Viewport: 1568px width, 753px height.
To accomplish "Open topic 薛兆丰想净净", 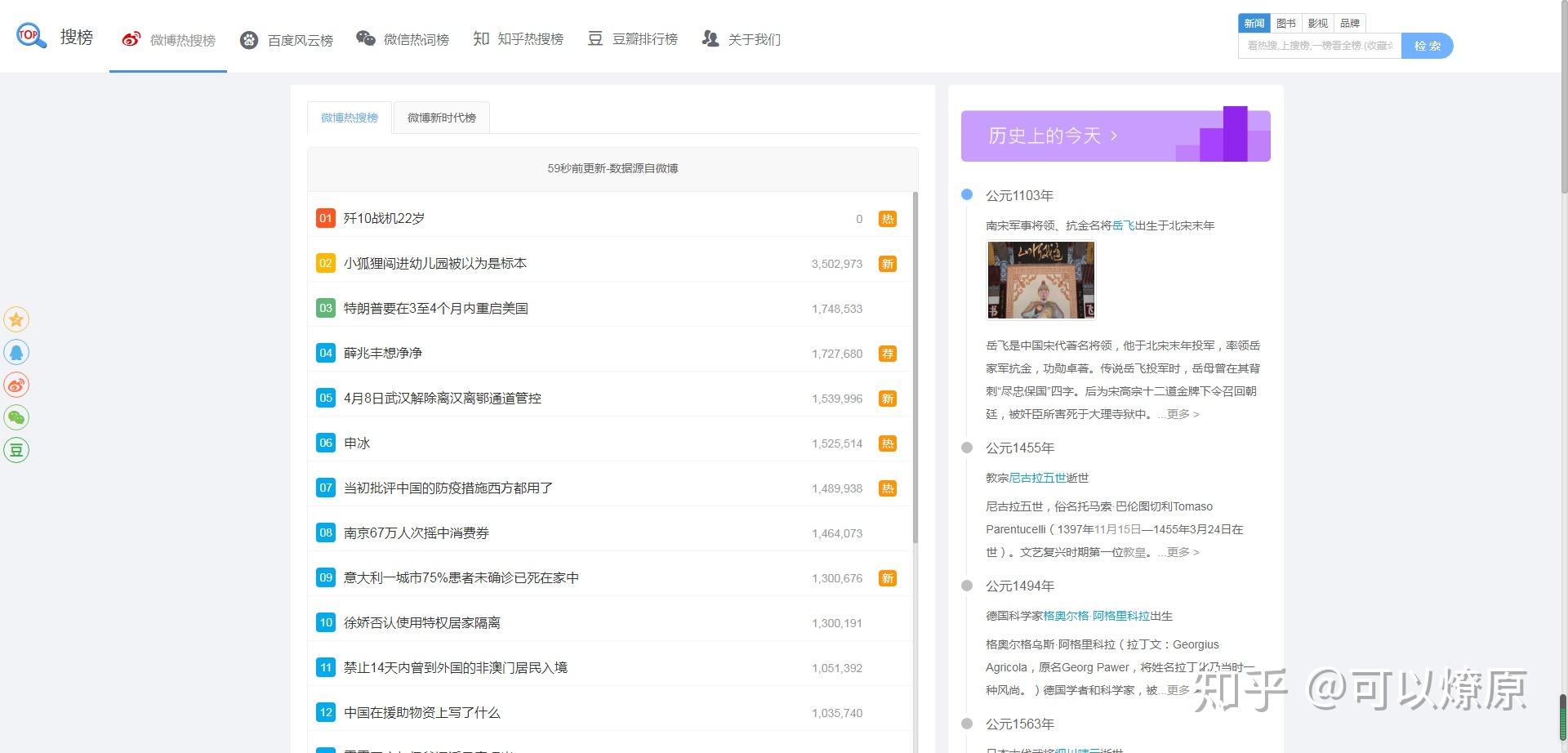I will [x=383, y=353].
